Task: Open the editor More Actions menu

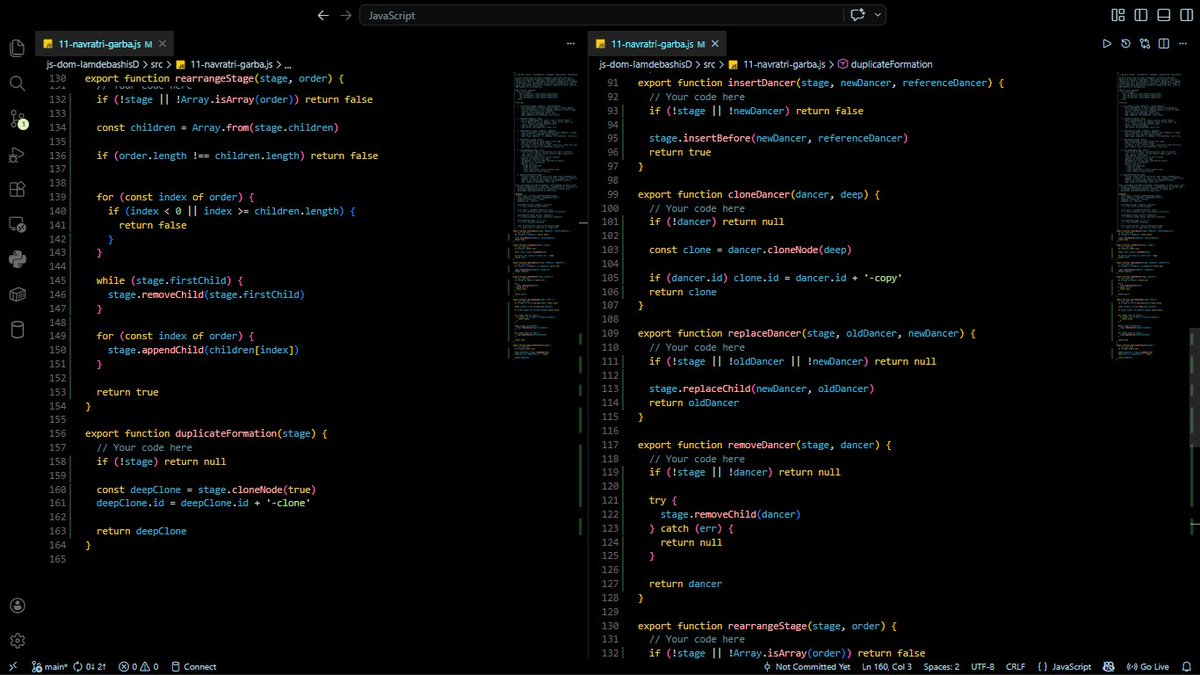Action: (1185, 43)
